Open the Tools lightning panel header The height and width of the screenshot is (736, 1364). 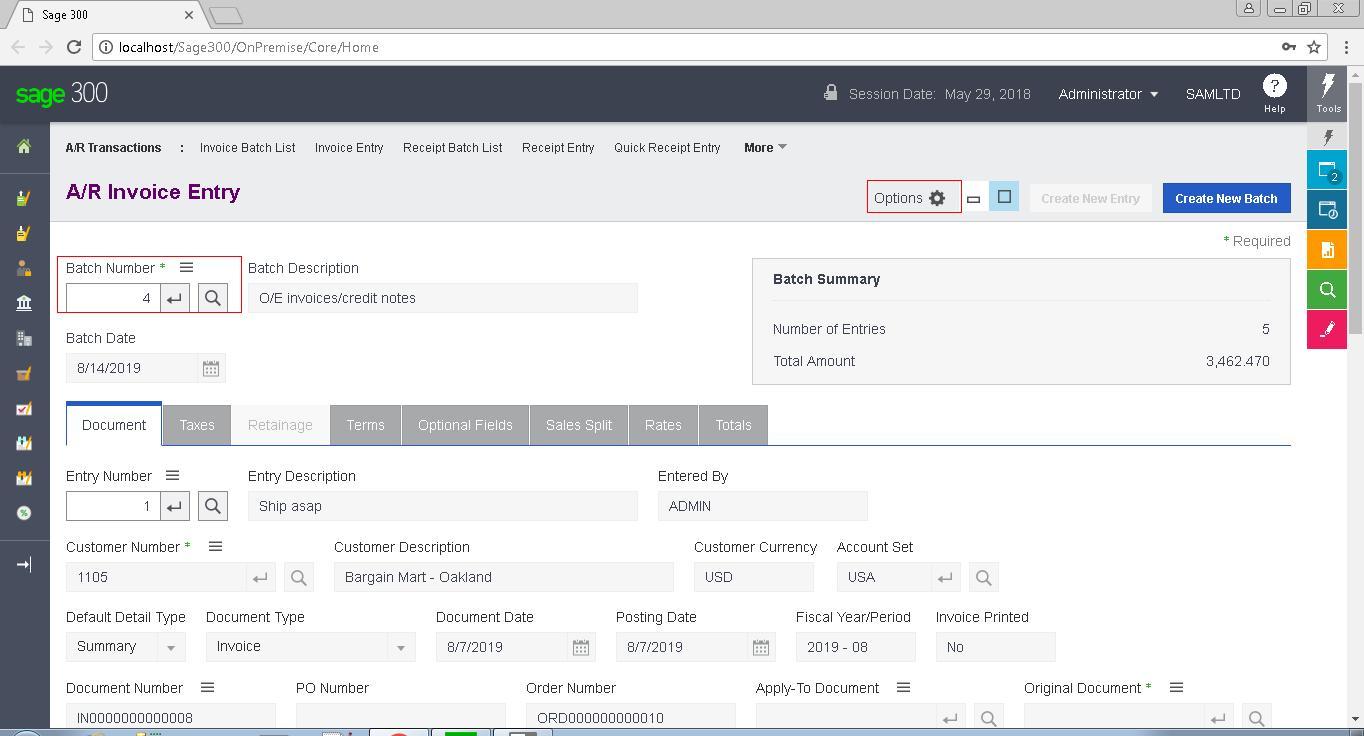coord(1328,93)
